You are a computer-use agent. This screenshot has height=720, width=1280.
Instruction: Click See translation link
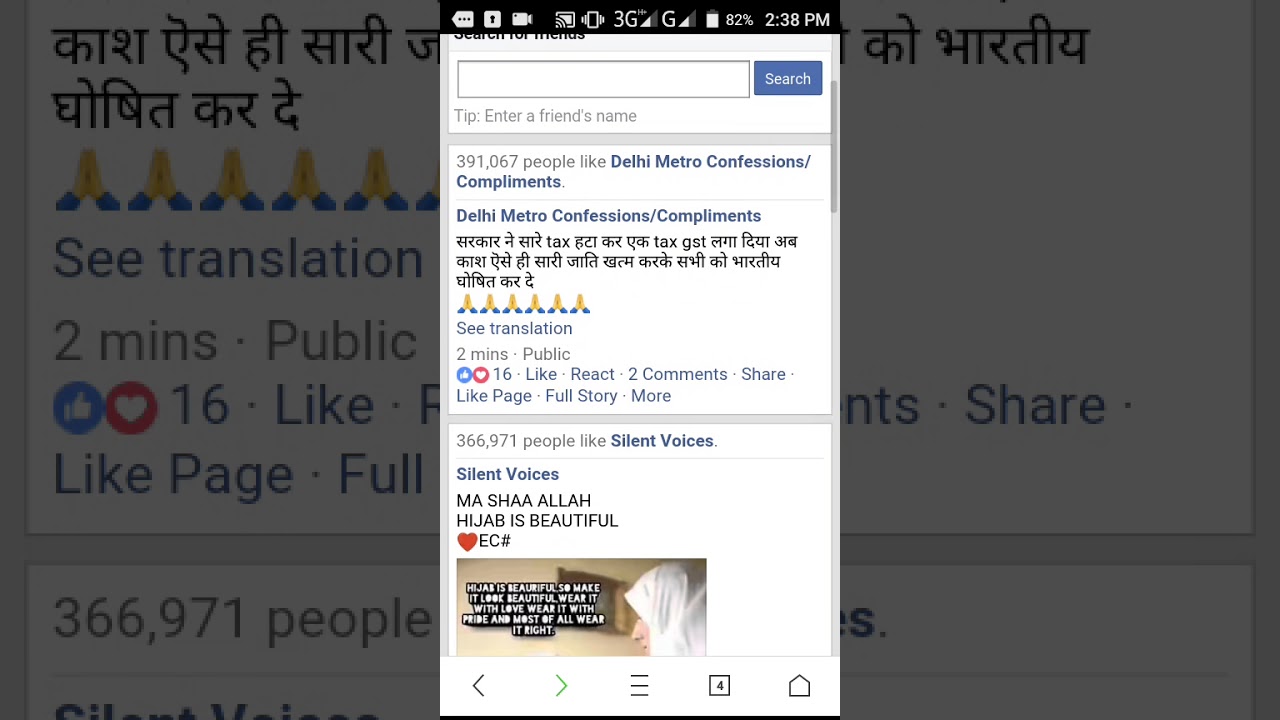[x=514, y=328]
